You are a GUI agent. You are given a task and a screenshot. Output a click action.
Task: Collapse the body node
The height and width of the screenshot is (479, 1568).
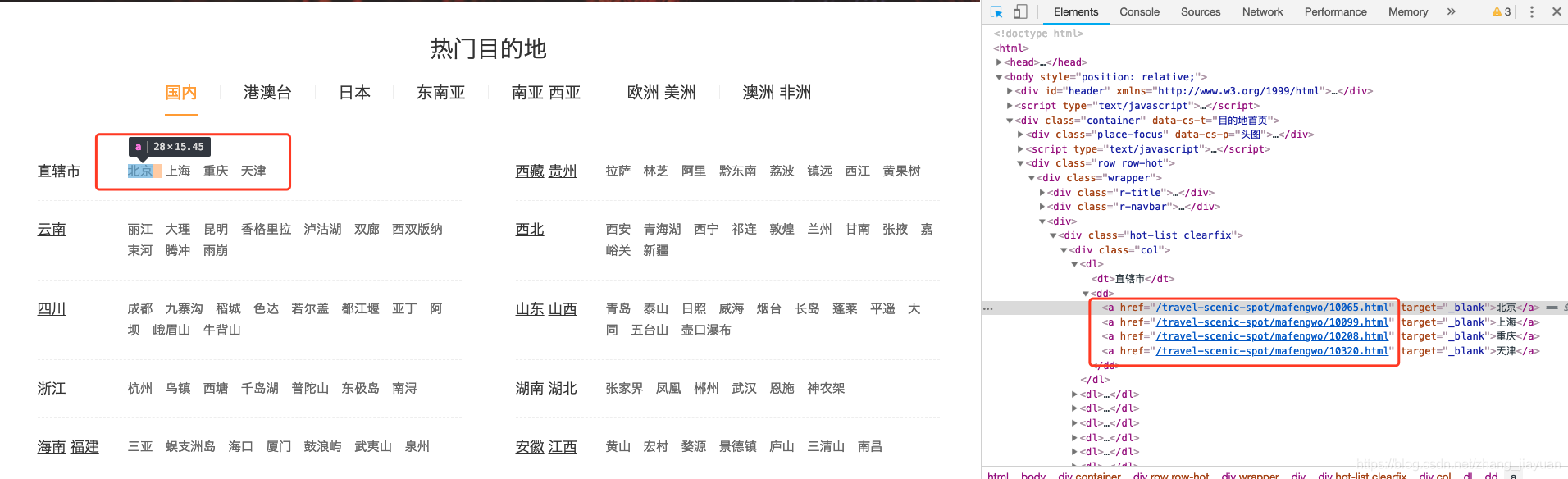pos(999,77)
